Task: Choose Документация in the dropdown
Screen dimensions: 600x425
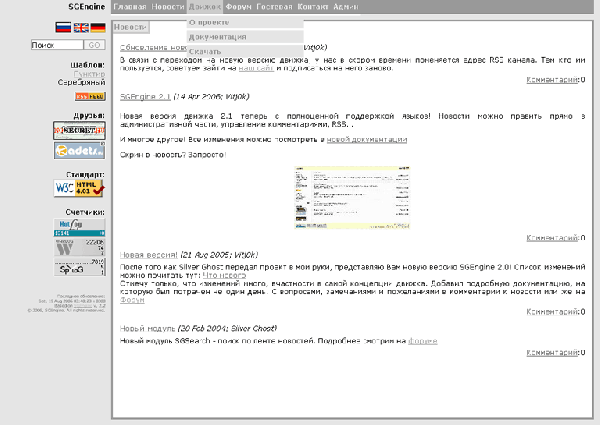Action: pyautogui.click(x=245, y=37)
